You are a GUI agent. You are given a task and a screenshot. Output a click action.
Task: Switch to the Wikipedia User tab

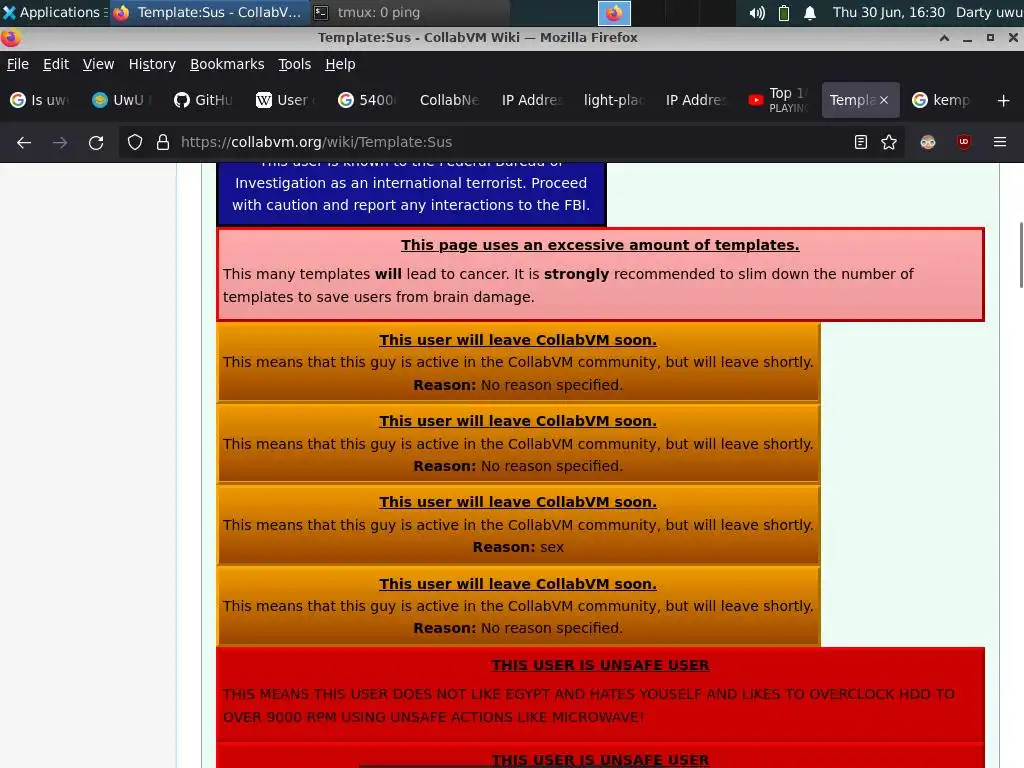[x=285, y=100]
